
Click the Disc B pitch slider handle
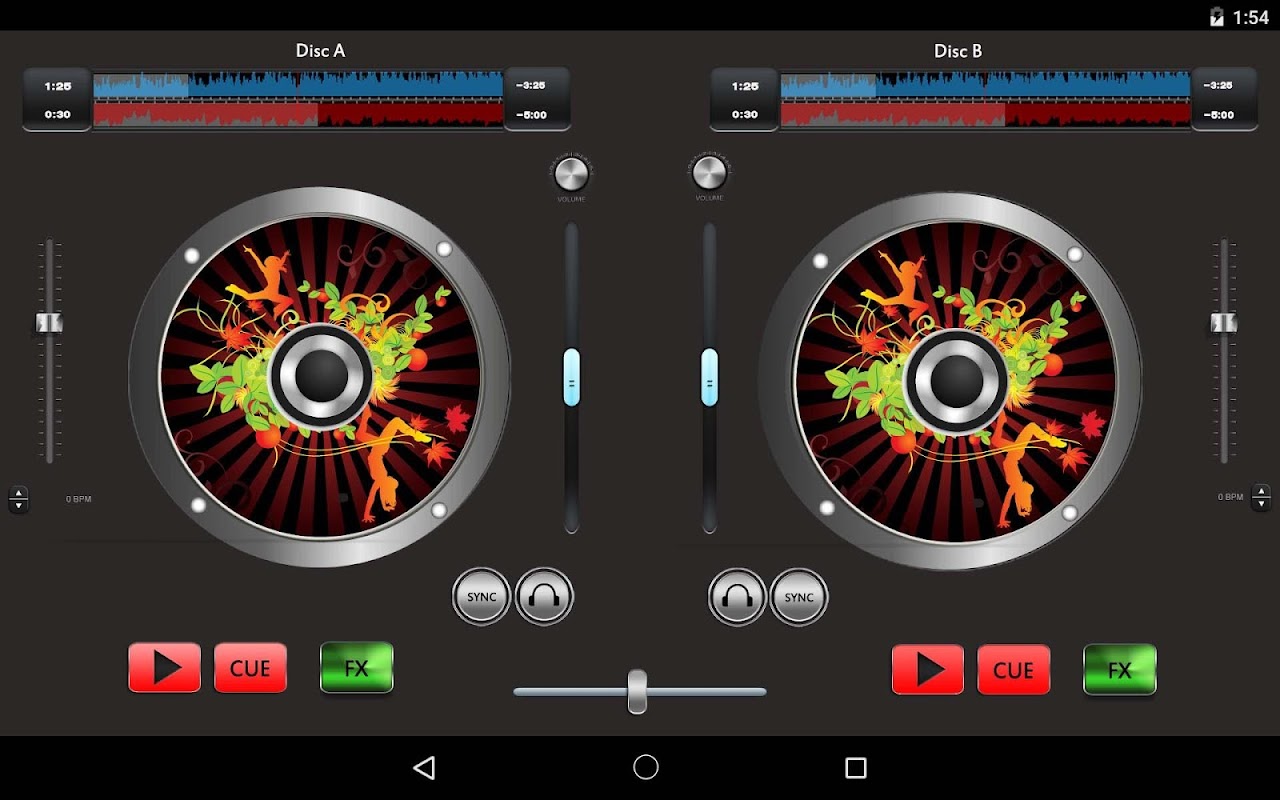[1223, 322]
